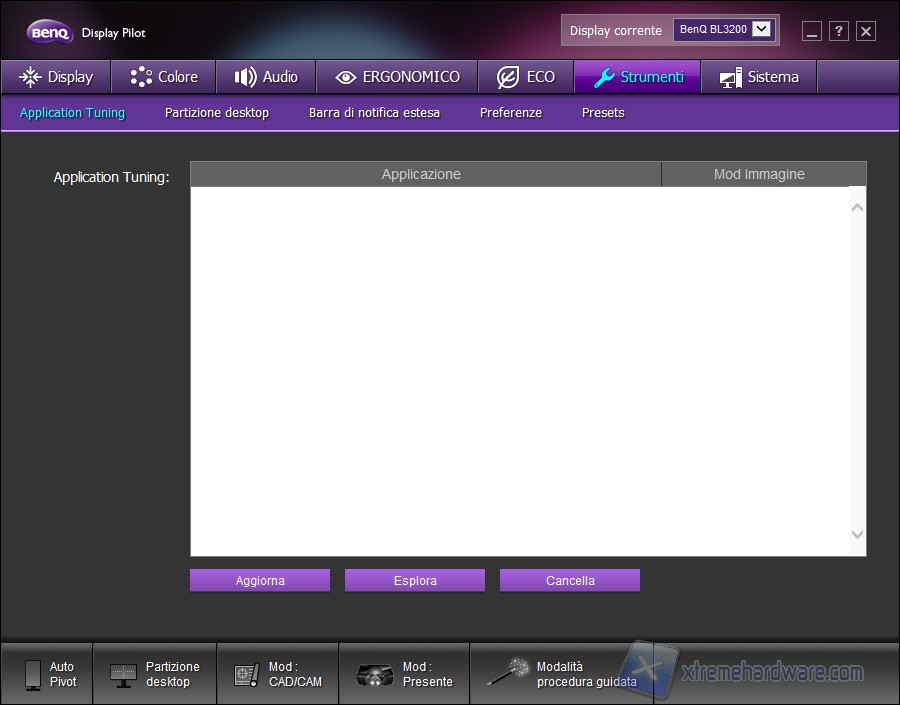Activate Auto Pivot shortcut
The height and width of the screenshot is (705, 900).
coord(47,674)
